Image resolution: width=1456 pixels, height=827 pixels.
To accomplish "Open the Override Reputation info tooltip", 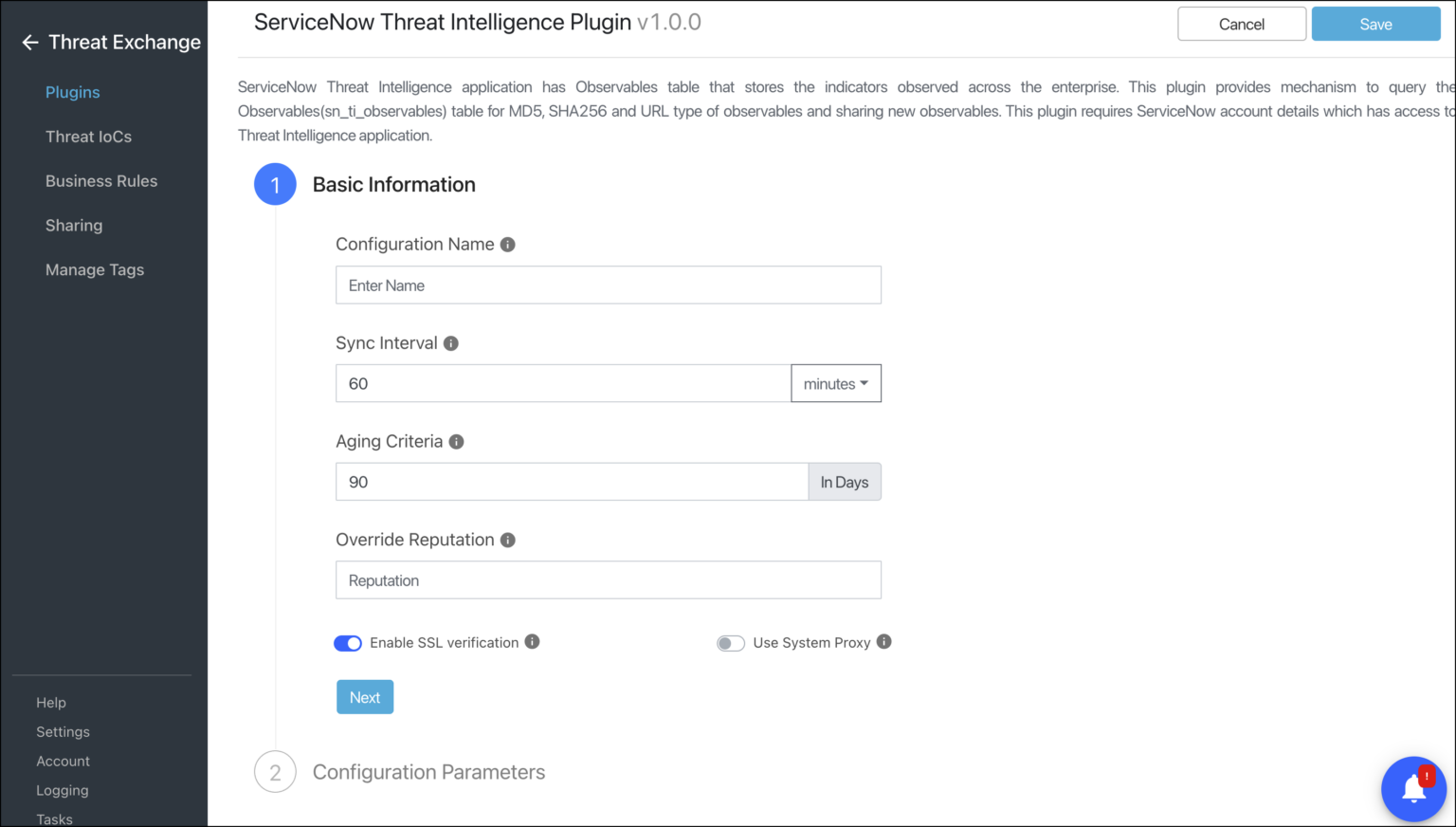I will [507, 540].
